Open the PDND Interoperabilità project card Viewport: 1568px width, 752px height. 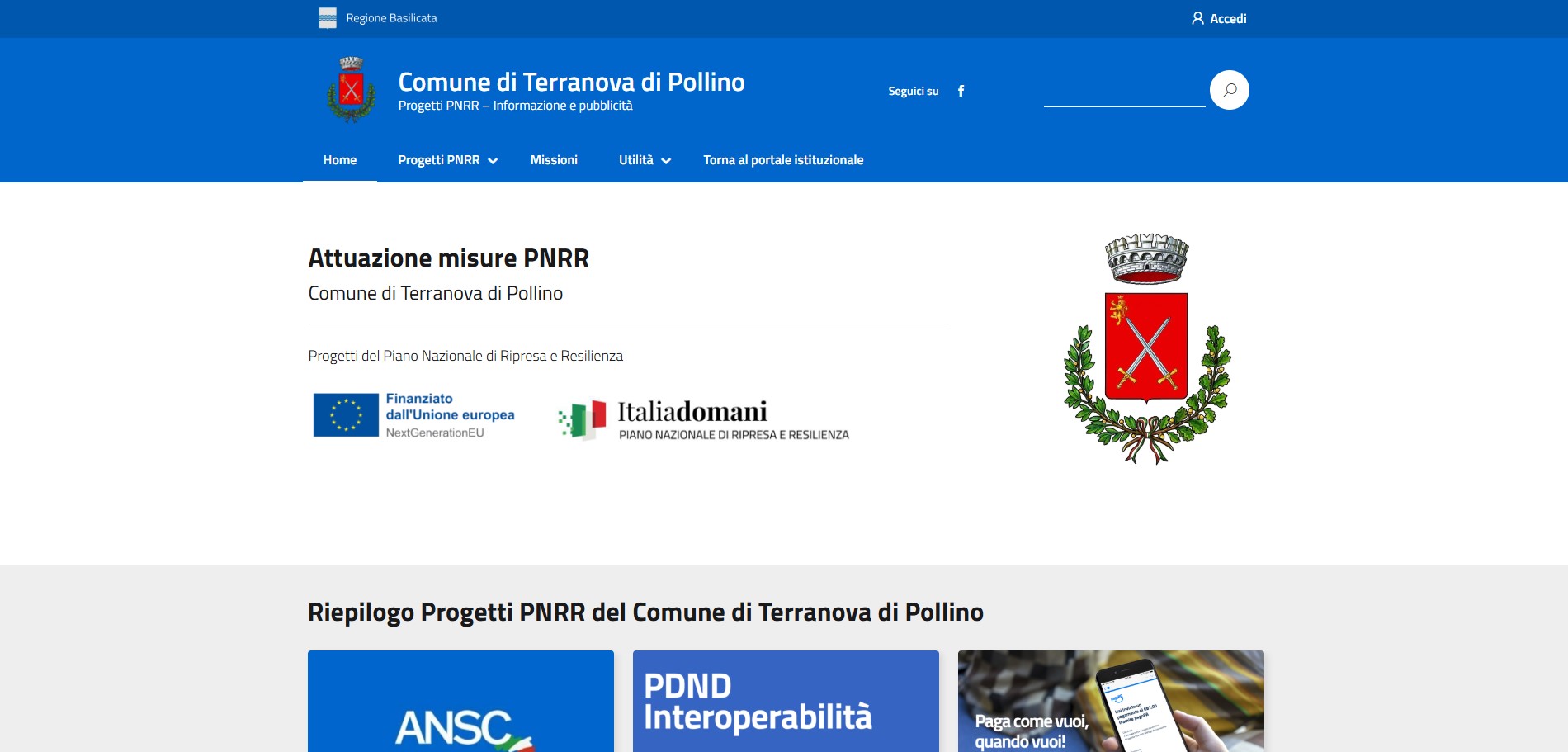pos(786,701)
